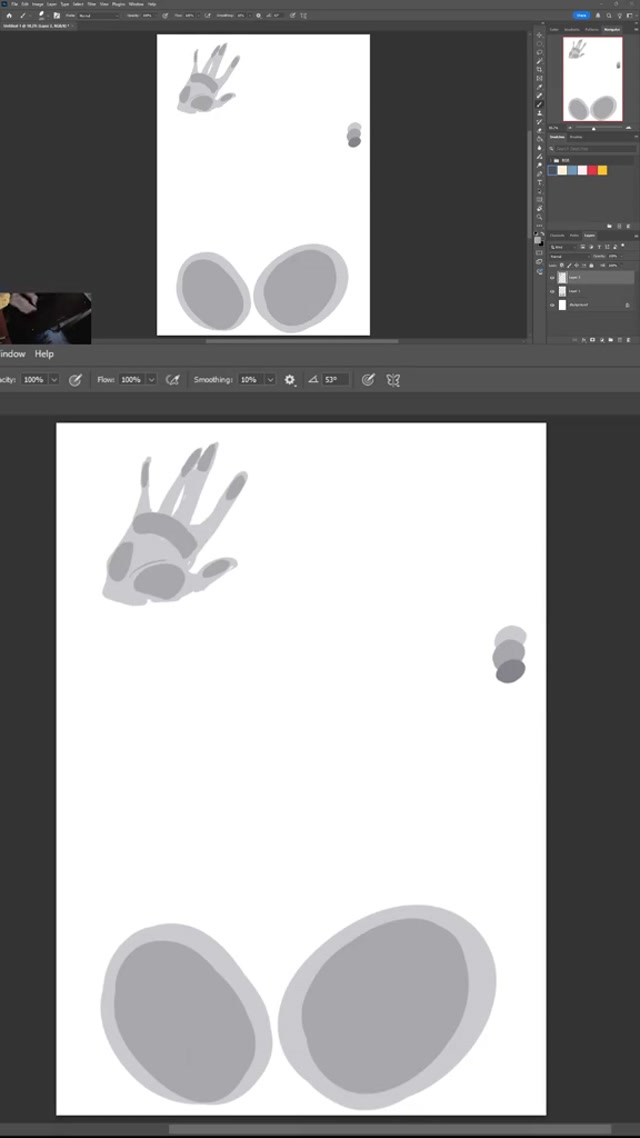This screenshot has width=640, height=1138.
Task: Select the Type tool
Action: click(x=540, y=183)
